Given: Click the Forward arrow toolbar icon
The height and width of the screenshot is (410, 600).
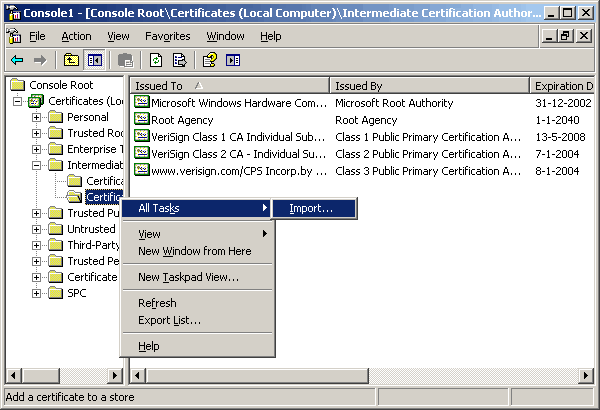Looking at the screenshot, I should click(40, 60).
